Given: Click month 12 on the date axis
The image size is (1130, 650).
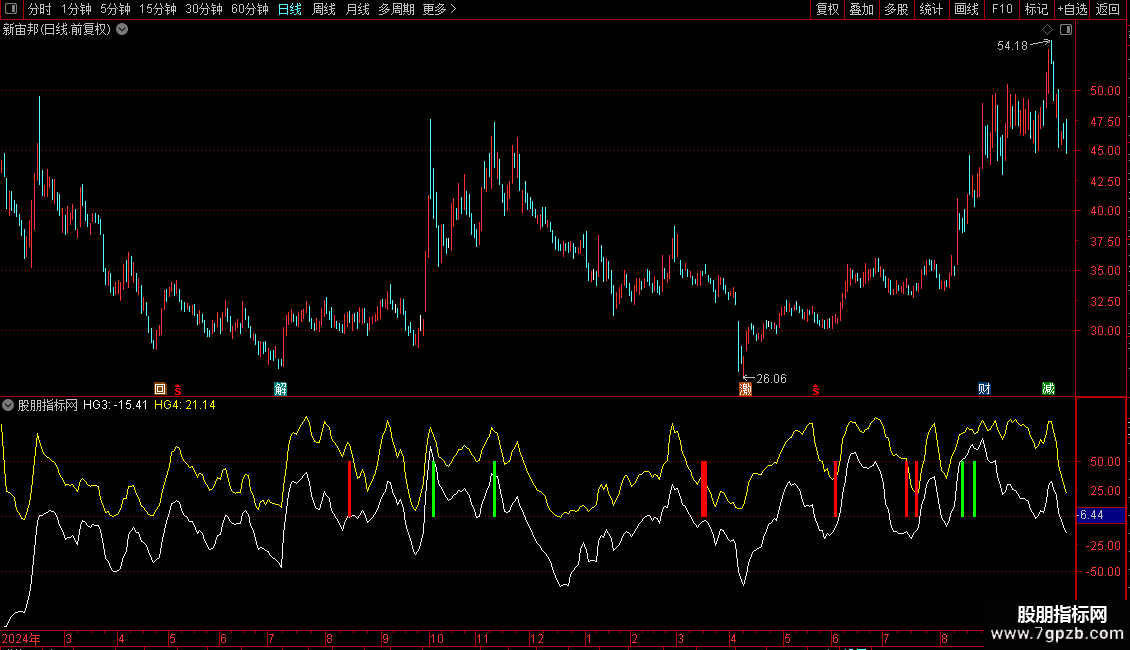Looking at the screenshot, I should (x=537, y=639).
